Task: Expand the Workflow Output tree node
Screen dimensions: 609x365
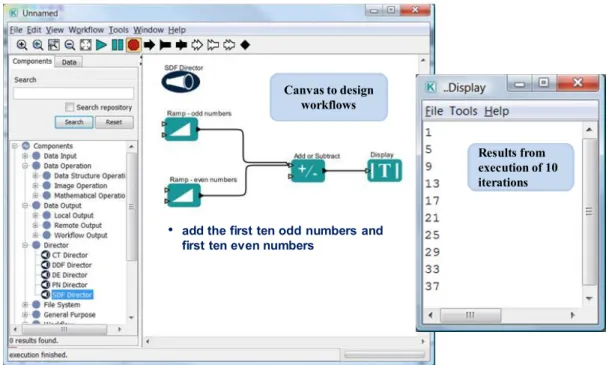Action: (x=35, y=235)
